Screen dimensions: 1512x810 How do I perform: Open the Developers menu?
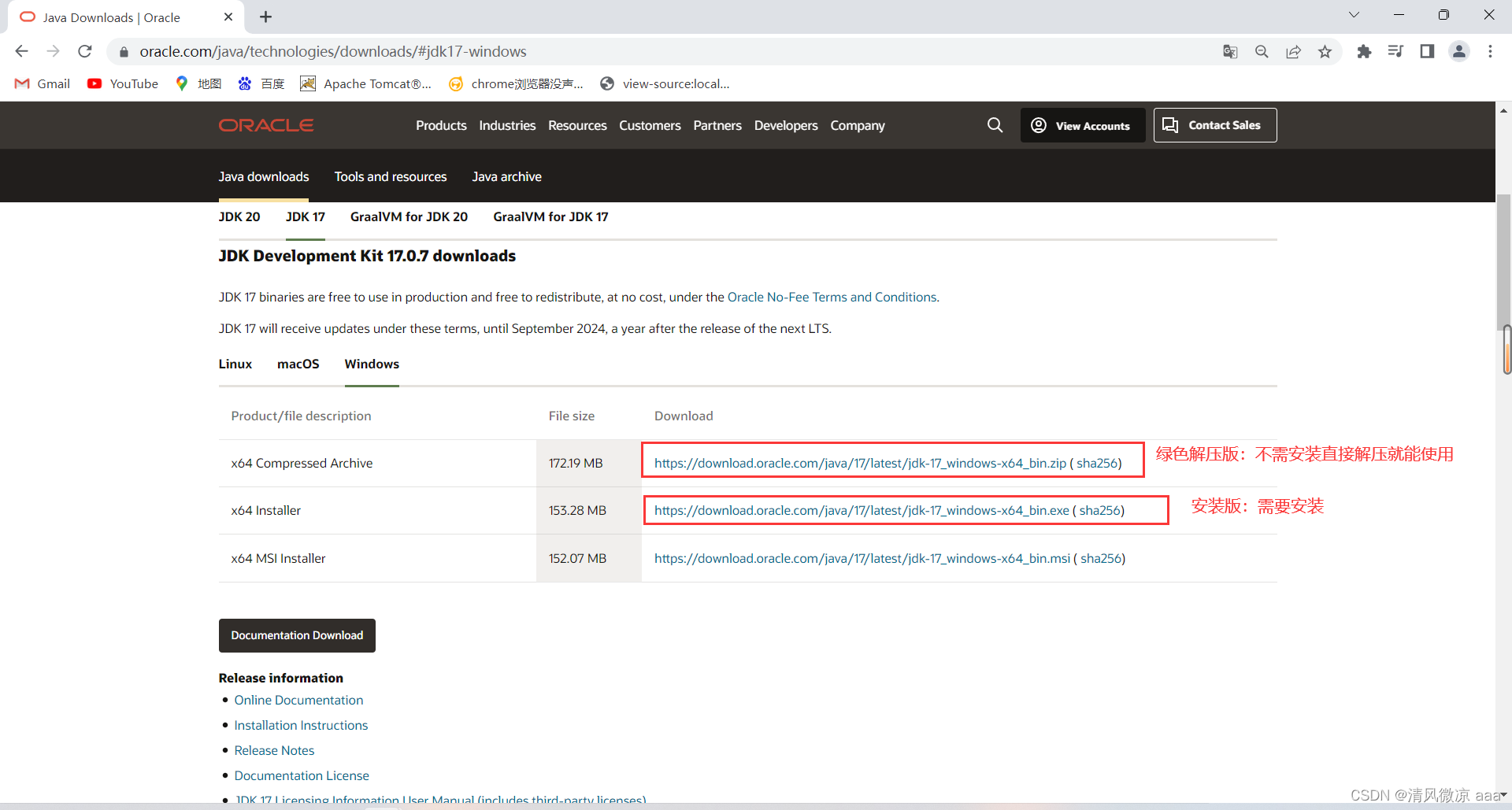pos(786,125)
